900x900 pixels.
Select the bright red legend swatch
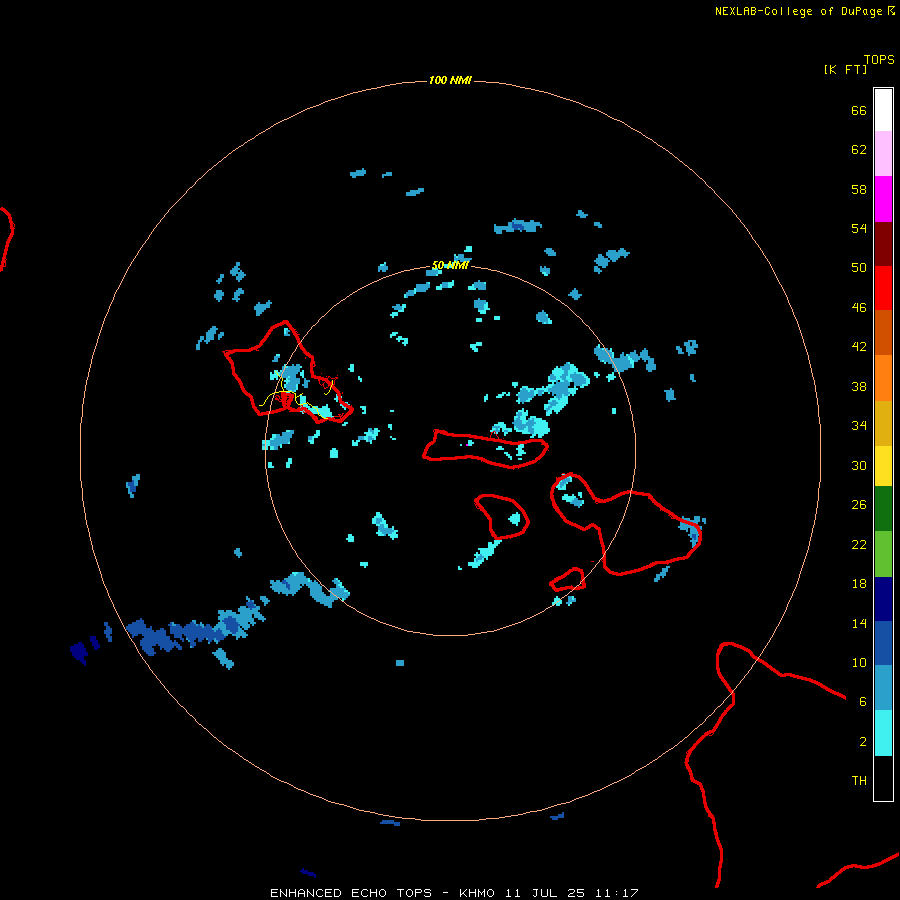tap(883, 288)
